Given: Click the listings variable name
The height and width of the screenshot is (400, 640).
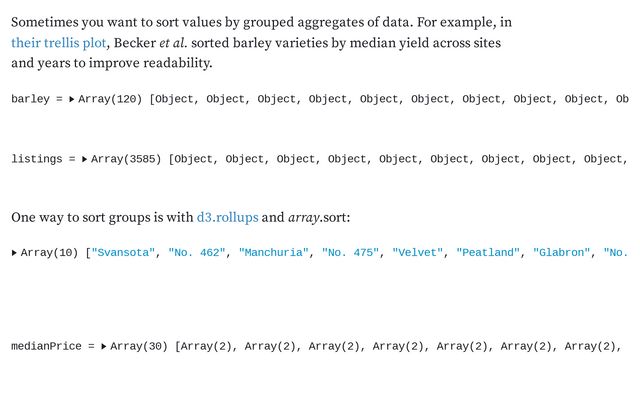Looking at the screenshot, I should (37, 159).
